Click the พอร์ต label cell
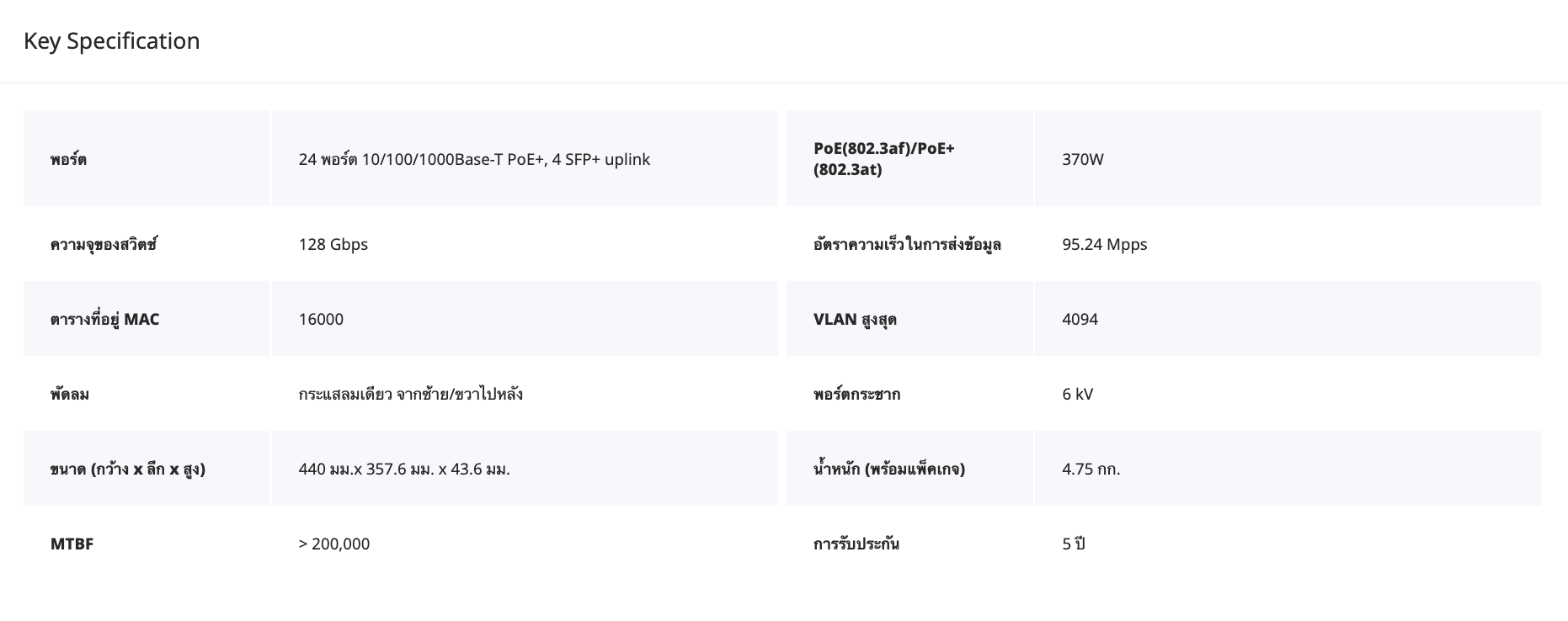The width and height of the screenshot is (1568, 621). point(68,159)
